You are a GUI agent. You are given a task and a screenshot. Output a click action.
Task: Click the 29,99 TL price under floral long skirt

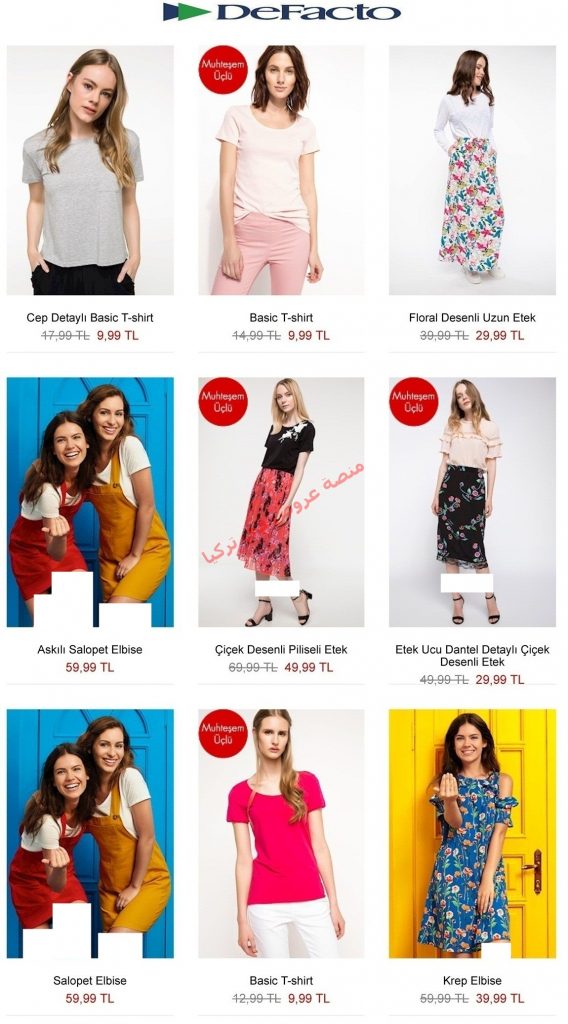click(500, 336)
